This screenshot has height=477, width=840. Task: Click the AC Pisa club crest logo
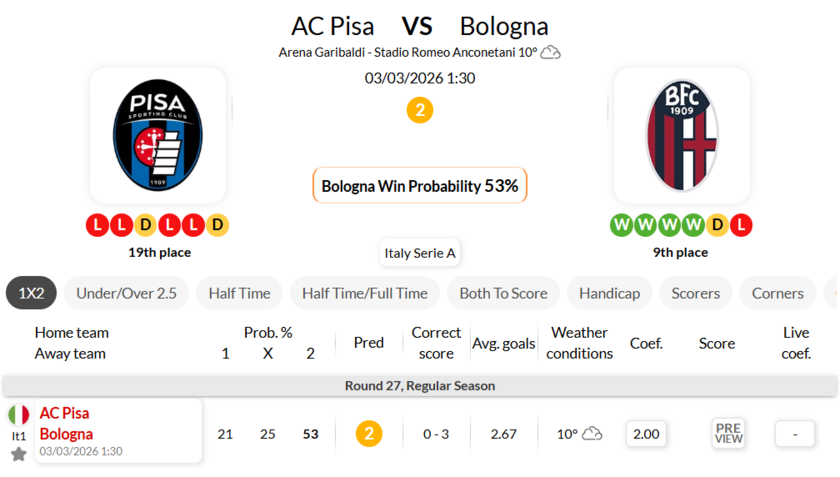click(158, 135)
